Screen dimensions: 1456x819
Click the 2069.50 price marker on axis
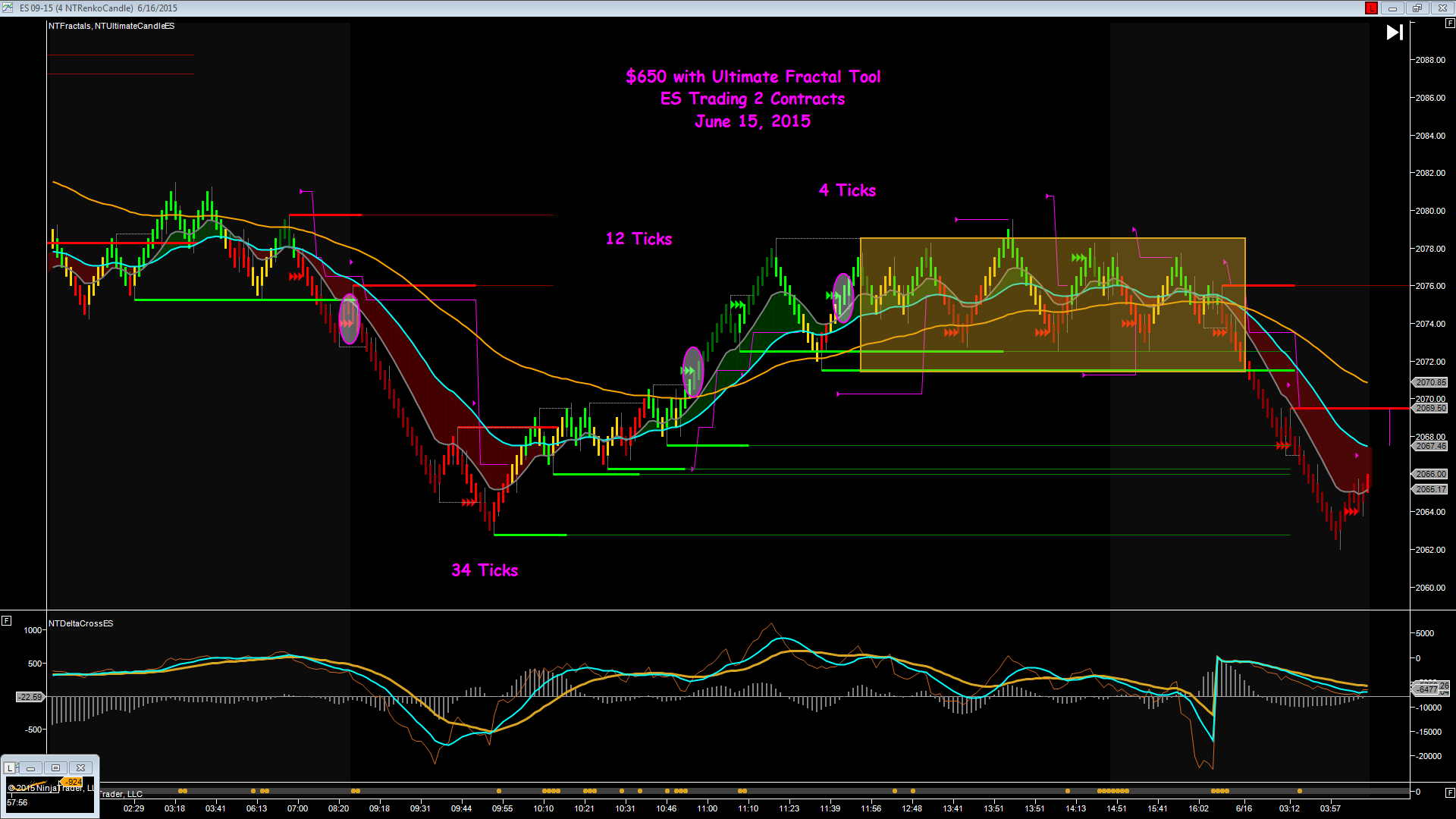click(x=1430, y=409)
